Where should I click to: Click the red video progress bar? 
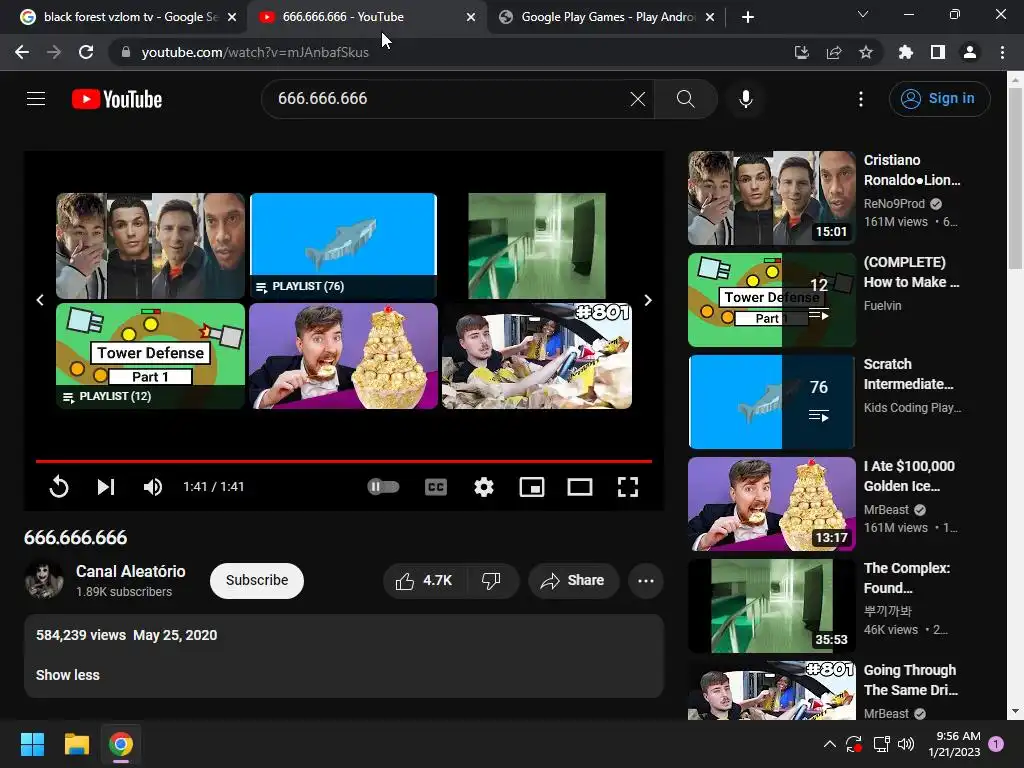click(344, 461)
